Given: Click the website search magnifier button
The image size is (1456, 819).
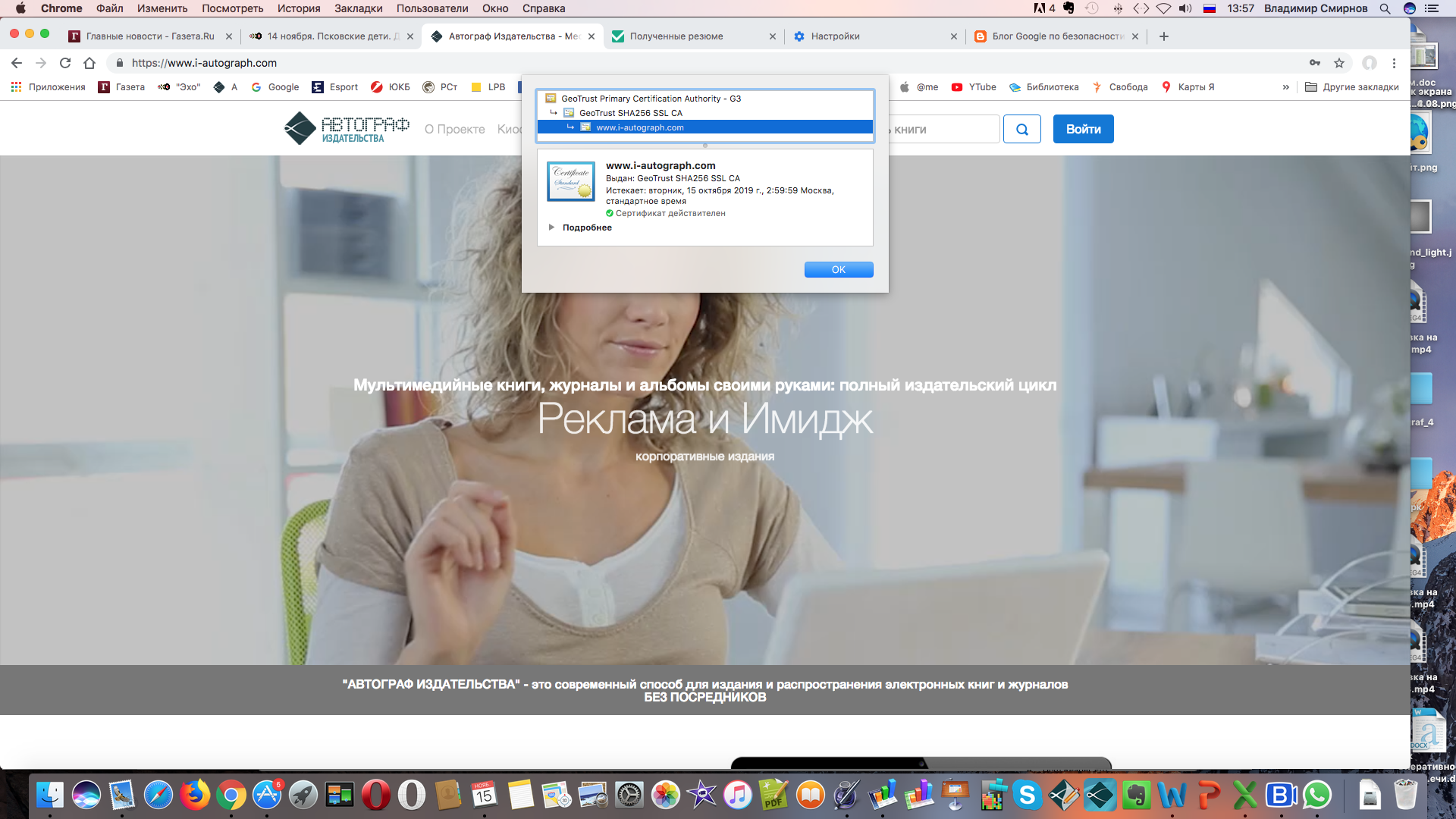Looking at the screenshot, I should (x=1021, y=129).
